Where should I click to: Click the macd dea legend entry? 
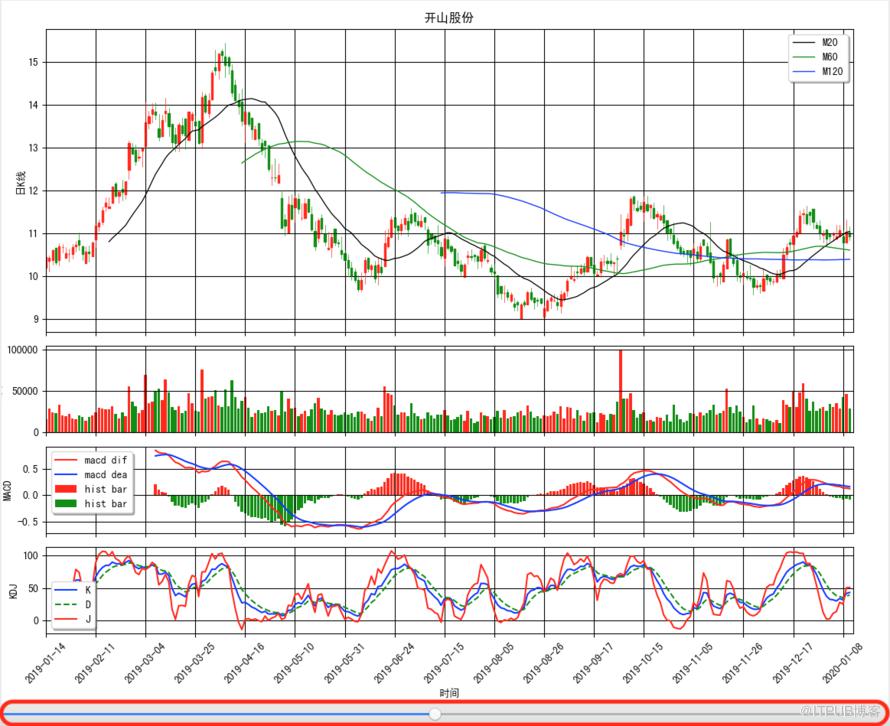click(91, 475)
